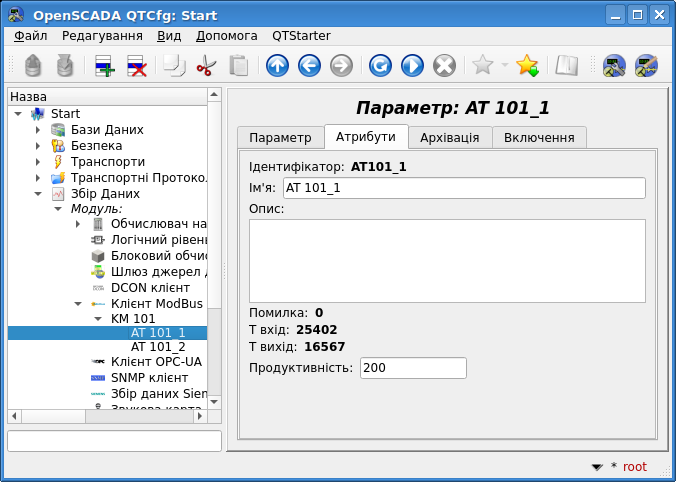Expand the Транспорти tree node
Viewport: 676px width, 482px height.
click(x=38, y=162)
